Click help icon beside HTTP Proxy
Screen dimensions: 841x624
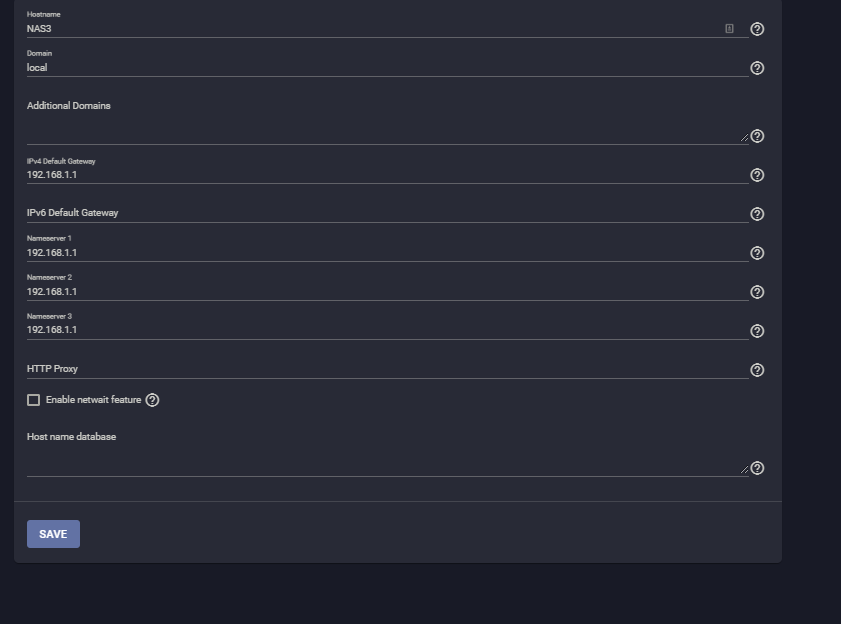click(757, 370)
